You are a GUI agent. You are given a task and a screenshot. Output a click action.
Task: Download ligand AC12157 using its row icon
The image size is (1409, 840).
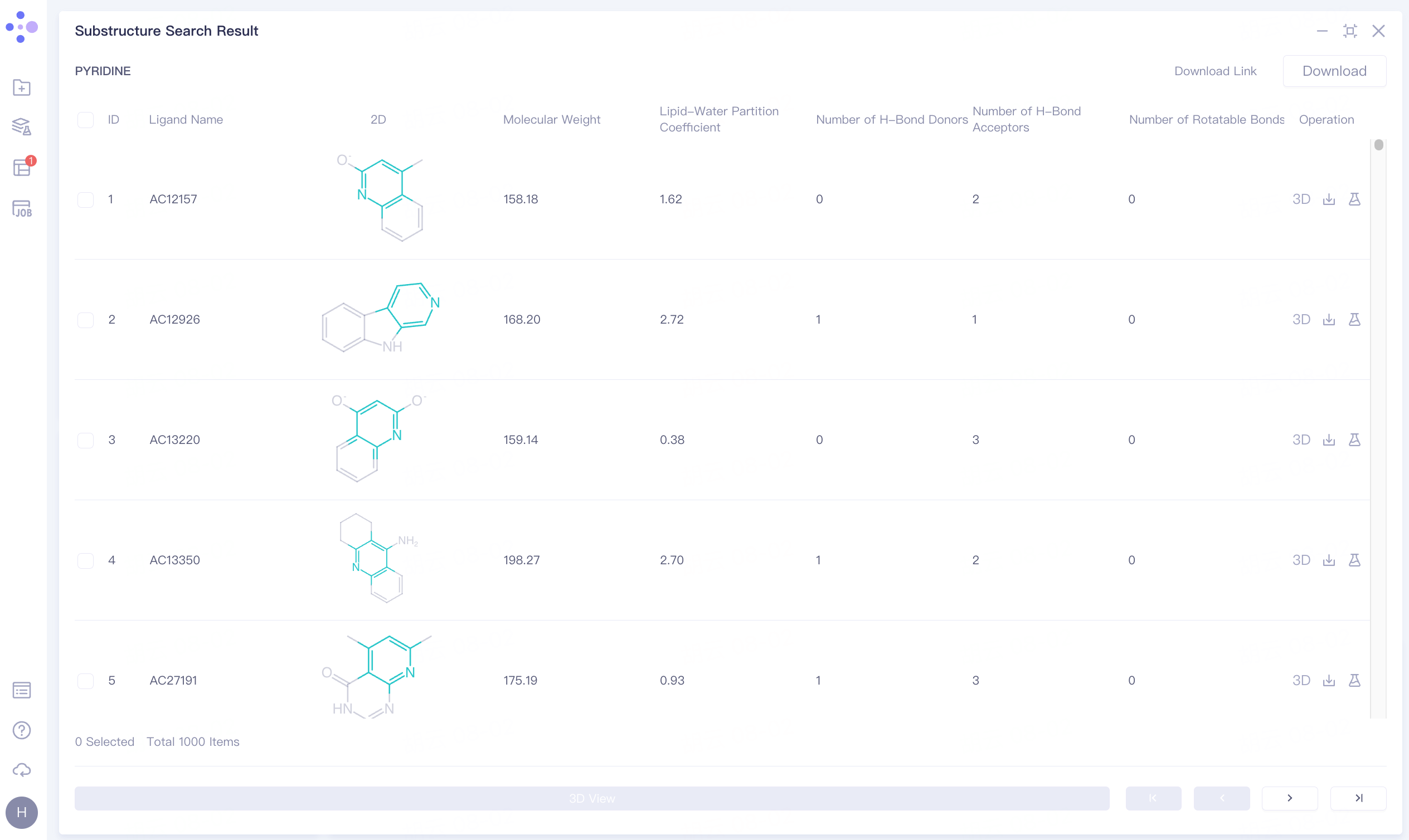(x=1329, y=199)
